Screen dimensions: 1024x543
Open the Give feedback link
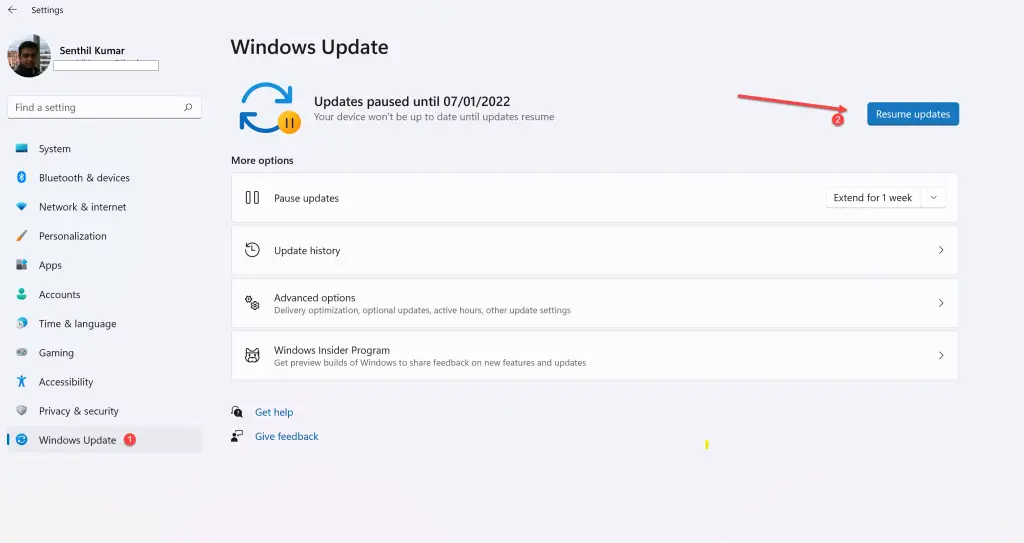287,436
